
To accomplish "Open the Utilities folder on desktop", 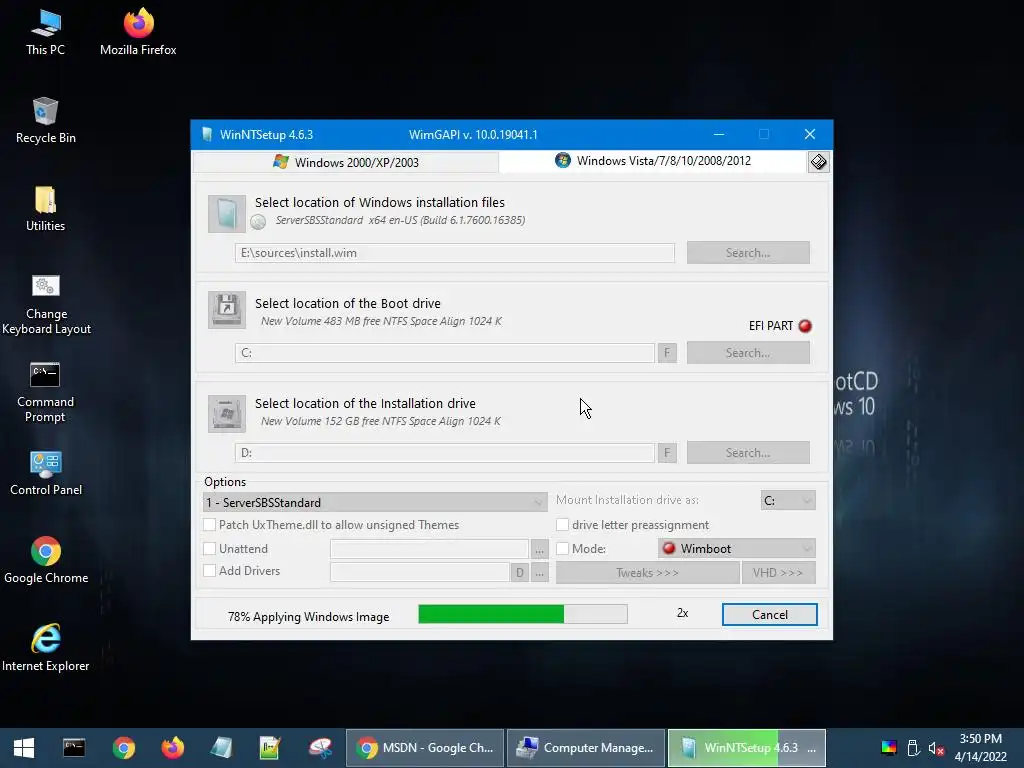I will pos(45,208).
